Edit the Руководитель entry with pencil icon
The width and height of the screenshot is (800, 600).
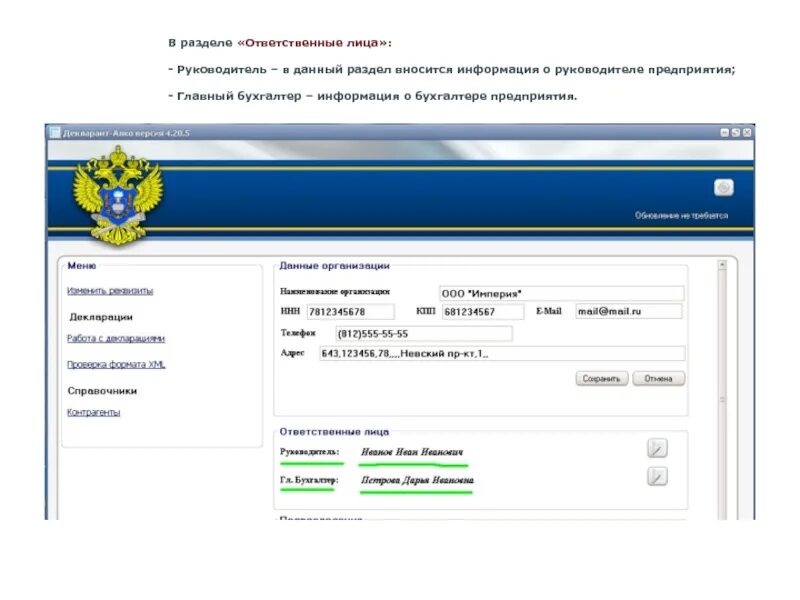tap(657, 448)
